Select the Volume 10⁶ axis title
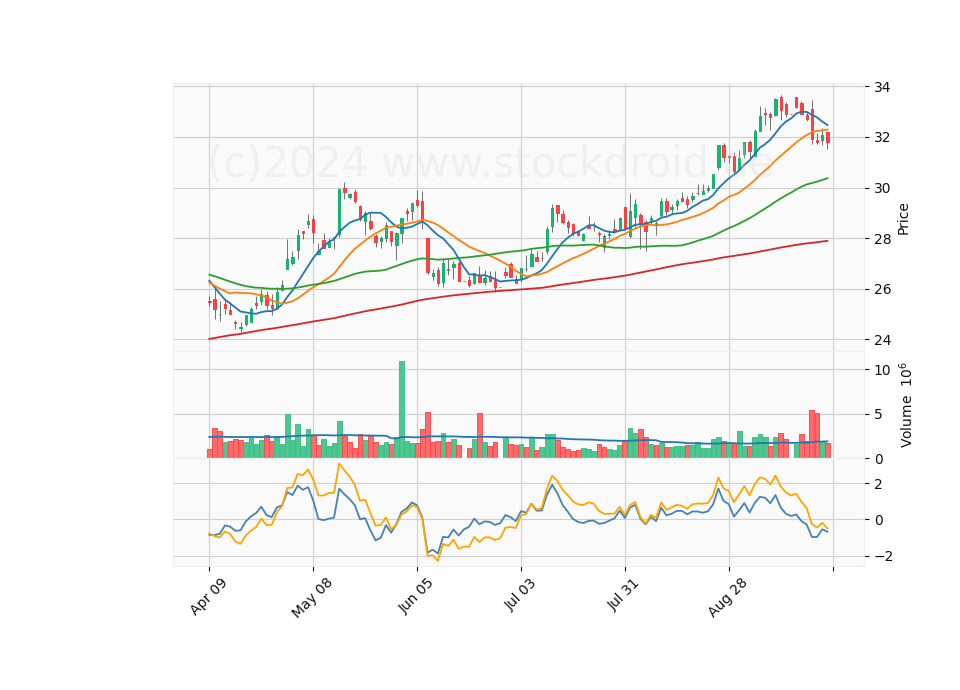Image resolution: width=960 pixels, height=690 pixels. coord(906,405)
